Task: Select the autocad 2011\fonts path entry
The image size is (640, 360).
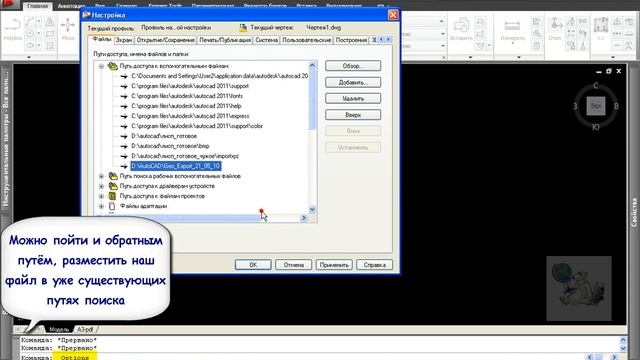Action: pos(187,96)
